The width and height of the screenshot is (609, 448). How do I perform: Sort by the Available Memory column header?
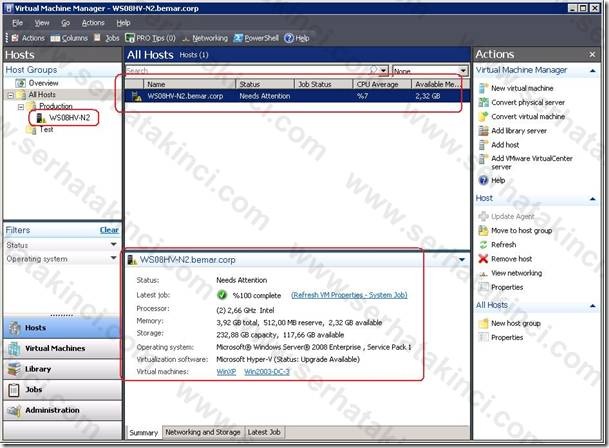pos(440,84)
